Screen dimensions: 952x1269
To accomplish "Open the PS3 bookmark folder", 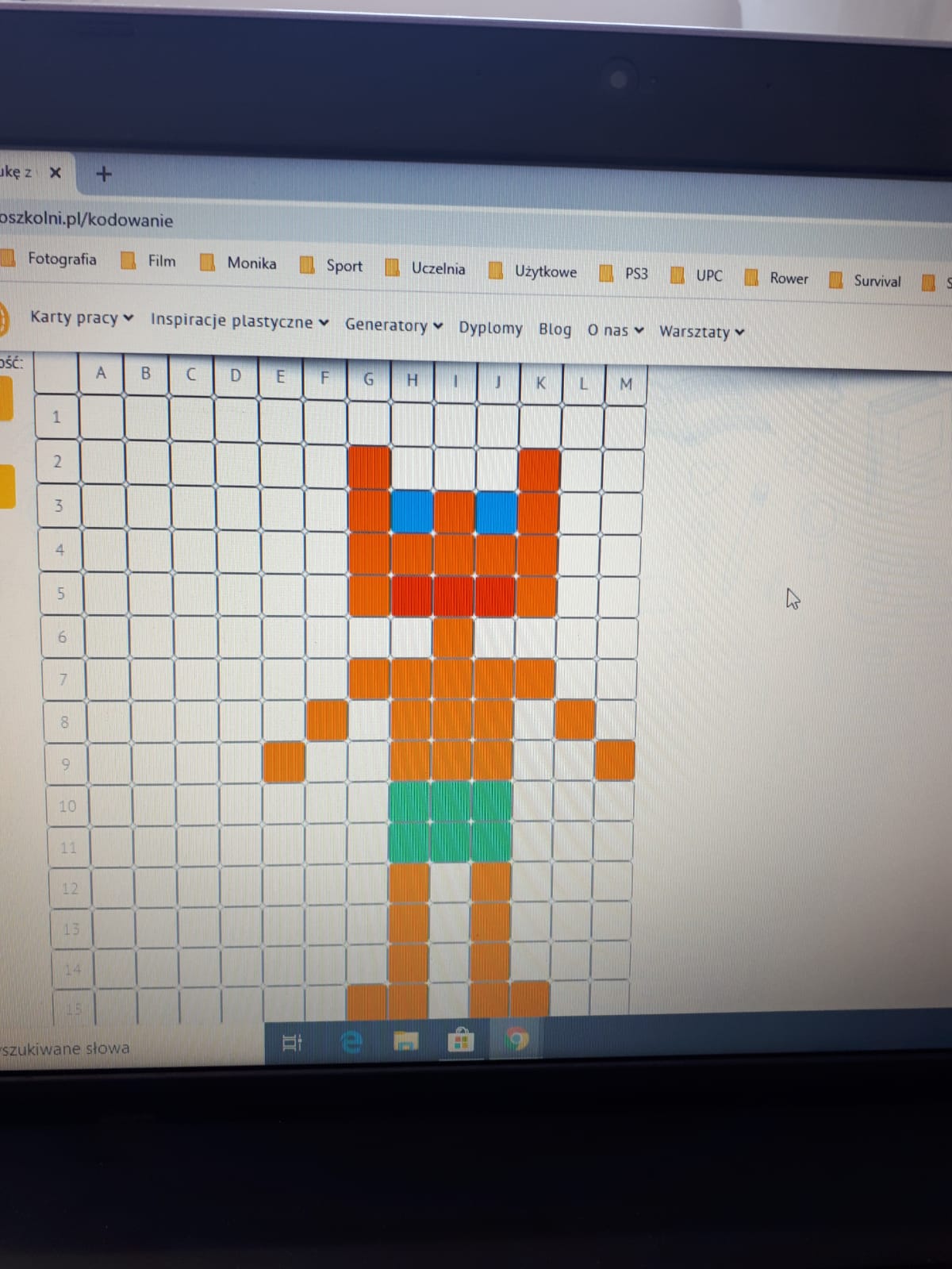I will click(x=624, y=274).
